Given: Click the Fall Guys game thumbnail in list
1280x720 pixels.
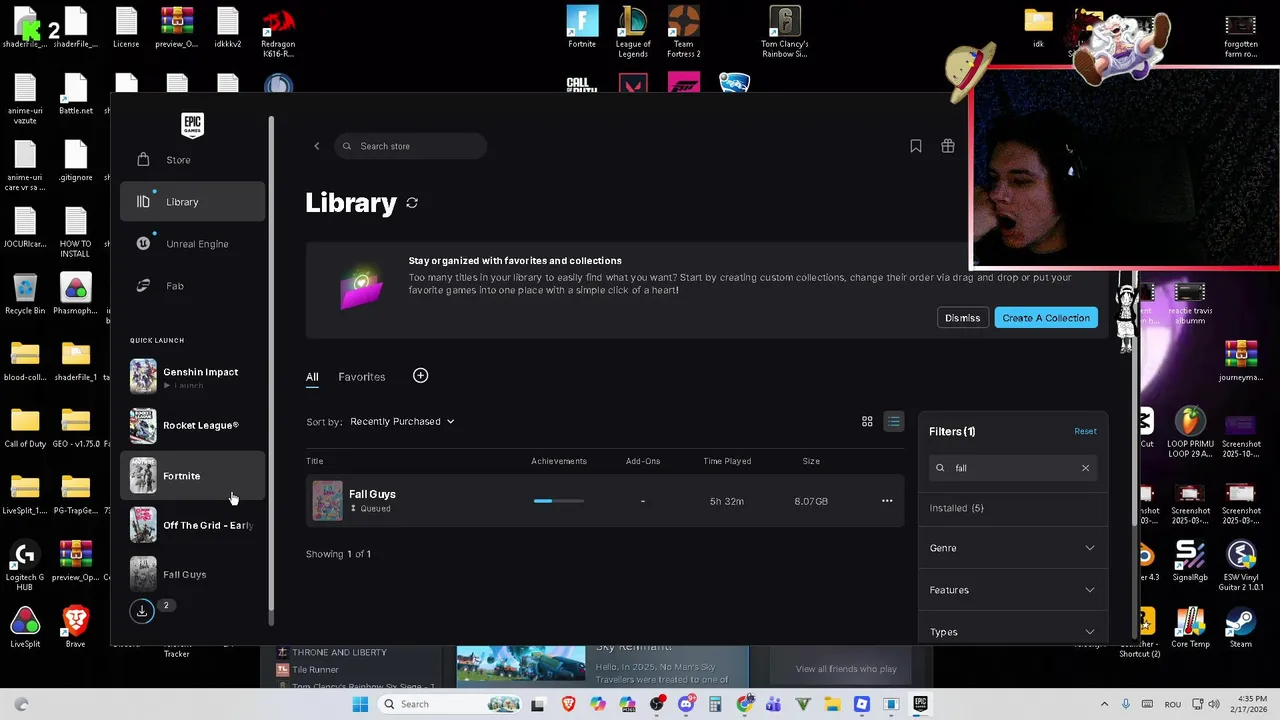Looking at the screenshot, I should coord(327,501).
